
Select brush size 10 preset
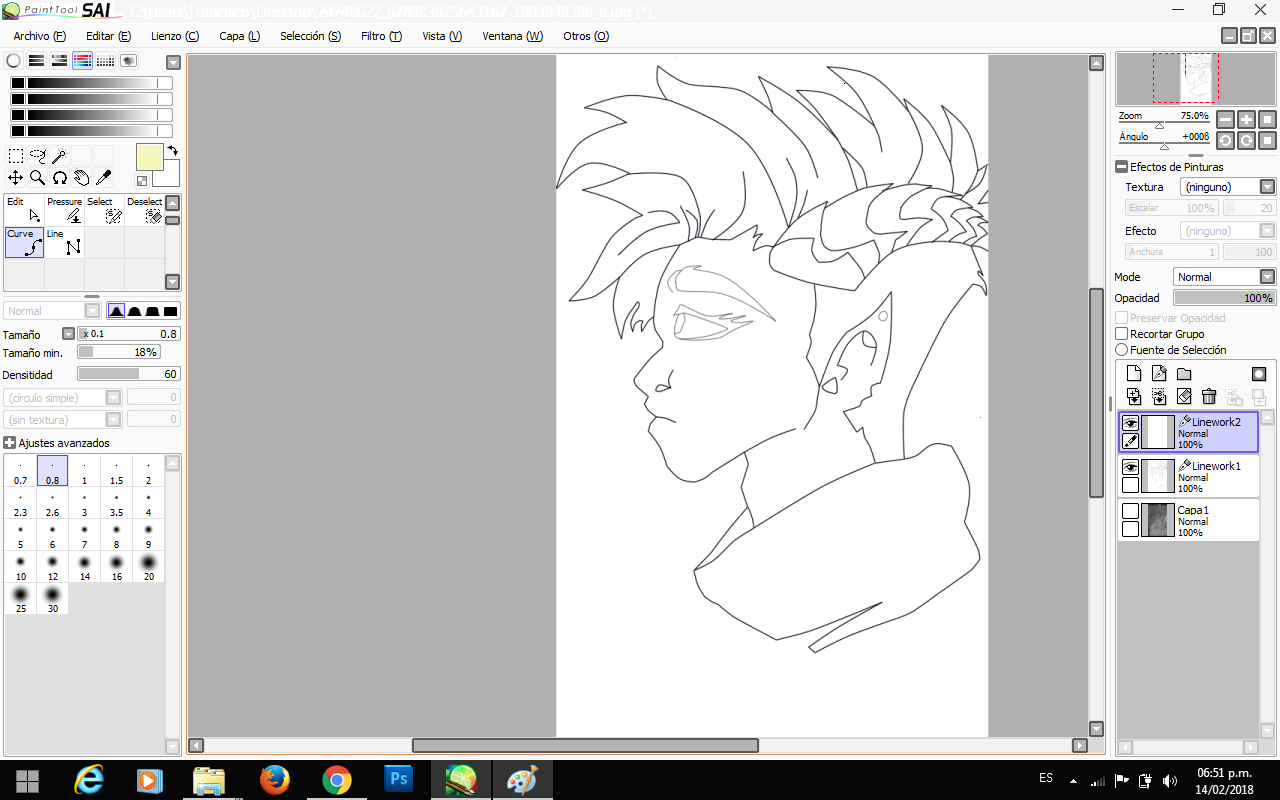click(21, 568)
